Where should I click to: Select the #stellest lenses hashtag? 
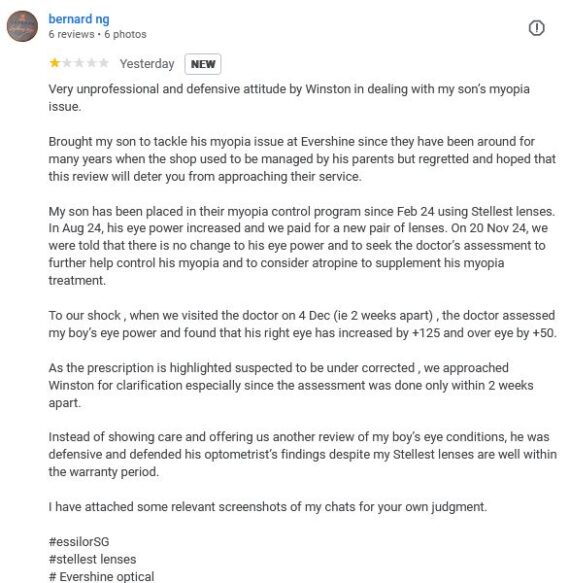(x=92, y=559)
